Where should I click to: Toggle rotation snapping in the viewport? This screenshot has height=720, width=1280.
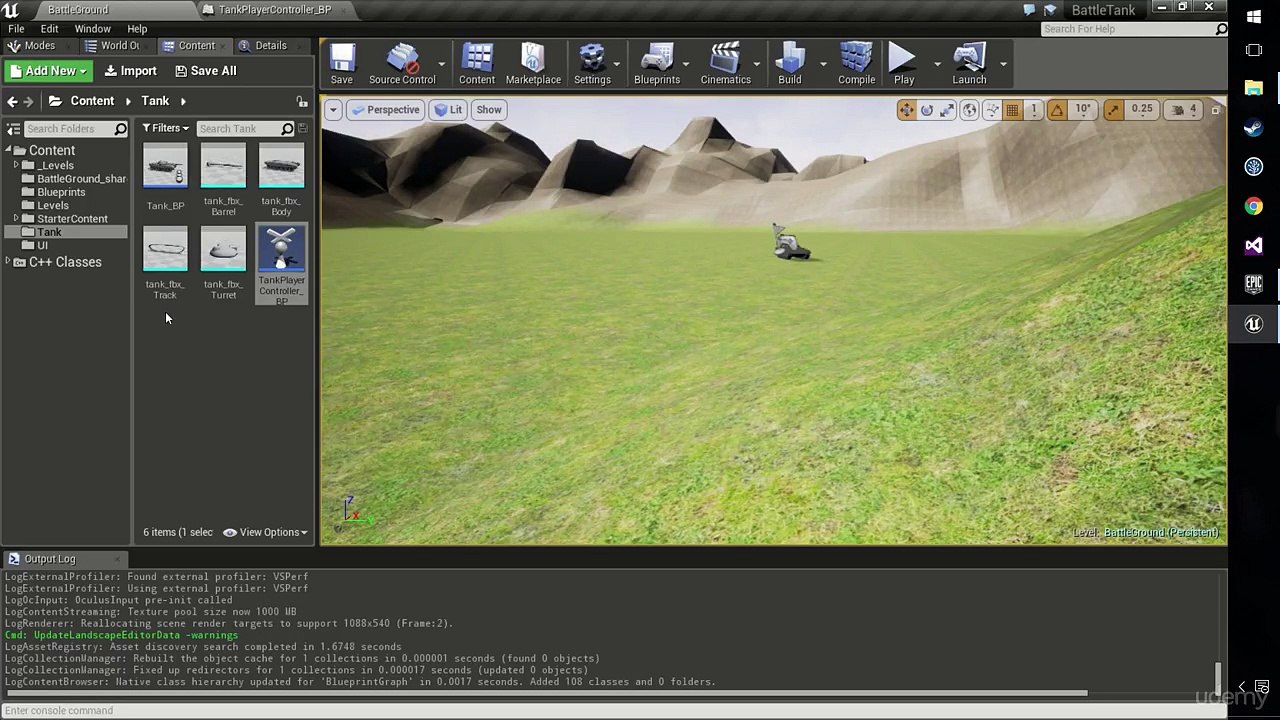(x=1056, y=110)
